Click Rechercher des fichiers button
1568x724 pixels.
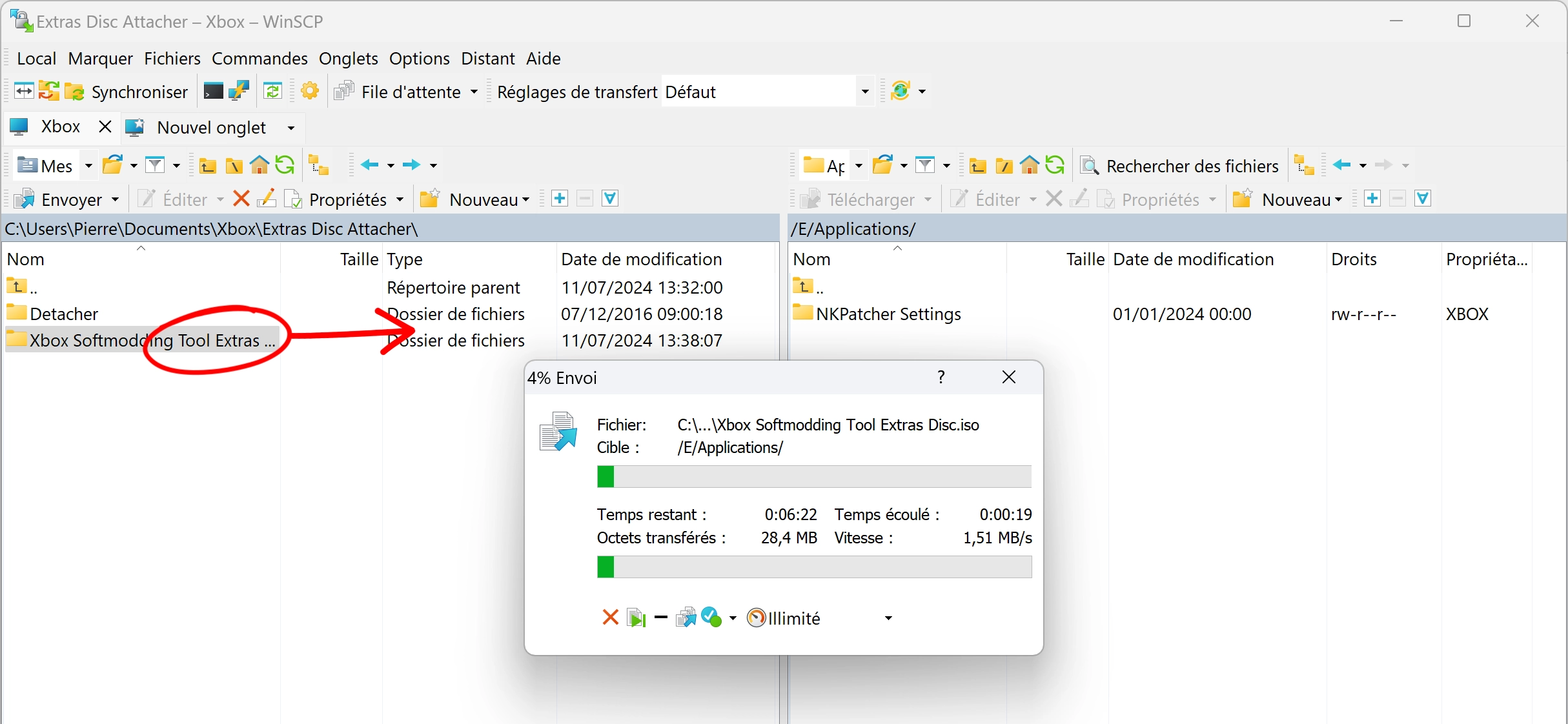point(1179,166)
